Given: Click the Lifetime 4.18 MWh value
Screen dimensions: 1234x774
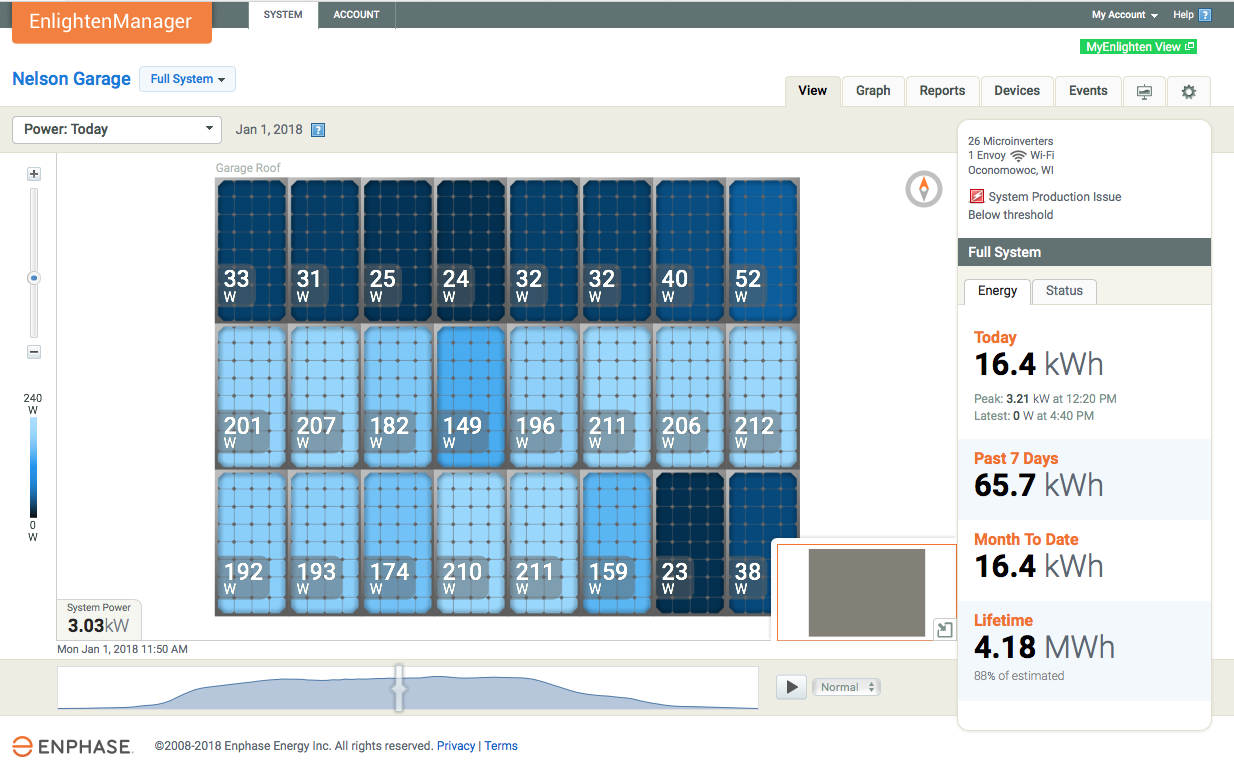Looking at the screenshot, I should coord(1044,647).
